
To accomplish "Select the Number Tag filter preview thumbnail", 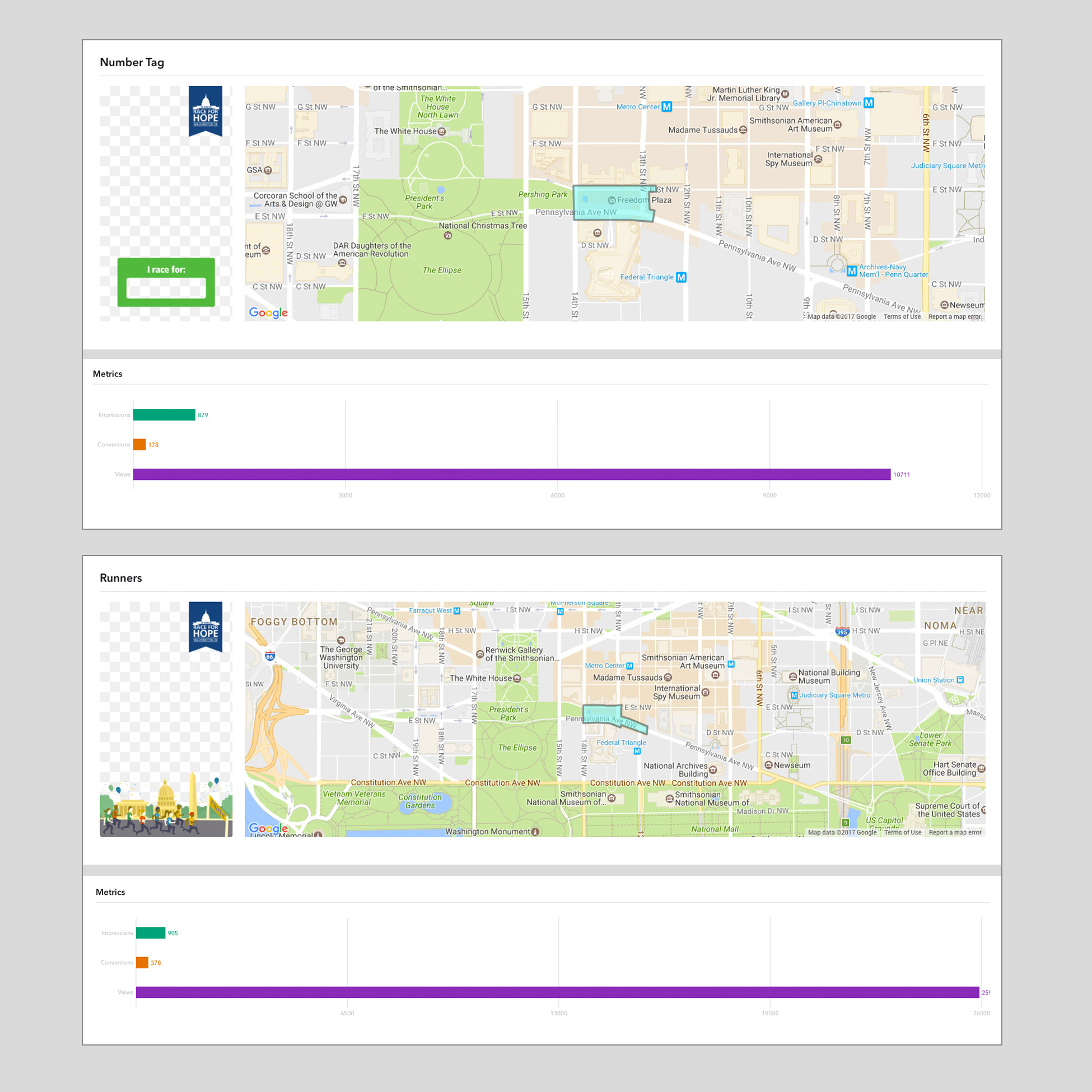I will coord(166,203).
